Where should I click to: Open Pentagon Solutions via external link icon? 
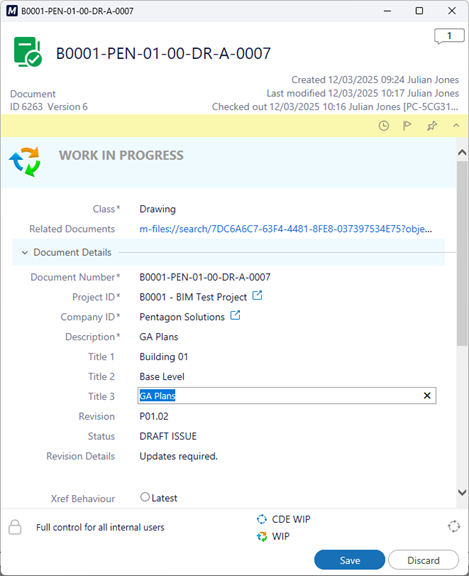pyautogui.click(x=235, y=316)
